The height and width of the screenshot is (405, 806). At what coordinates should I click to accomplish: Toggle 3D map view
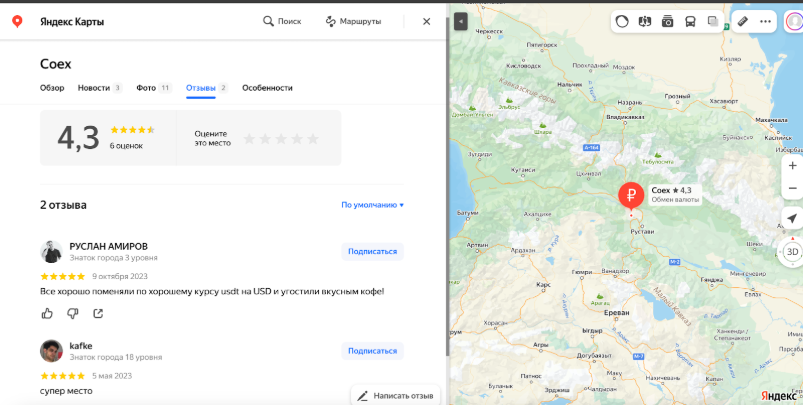pos(792,252)
